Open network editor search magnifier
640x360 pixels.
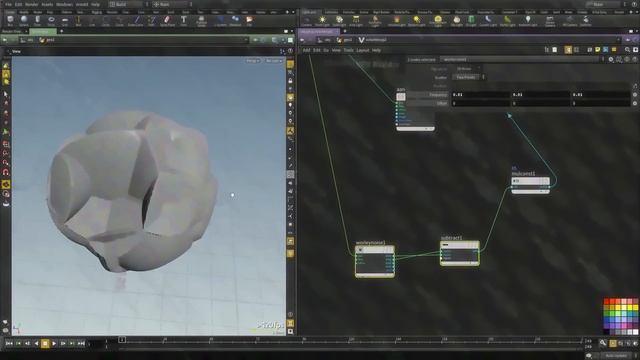(x=627, y=50)
